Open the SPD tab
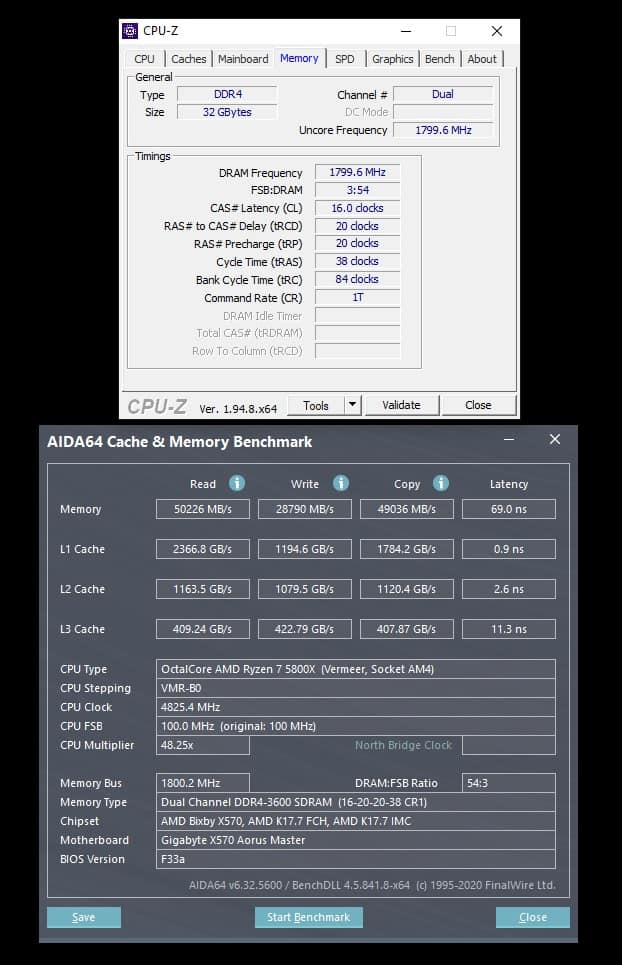The height and width of the screenshot is (965, 622). [x=345, y=59]
